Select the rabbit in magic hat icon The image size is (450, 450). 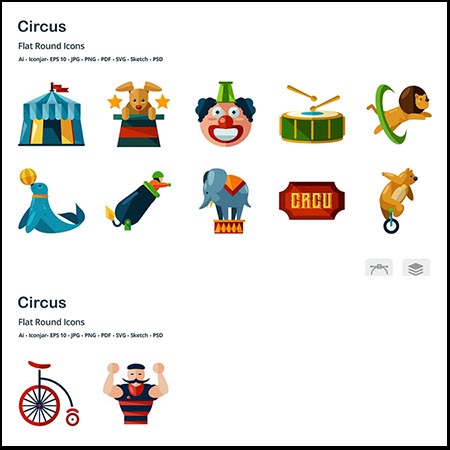click(139, 114)
